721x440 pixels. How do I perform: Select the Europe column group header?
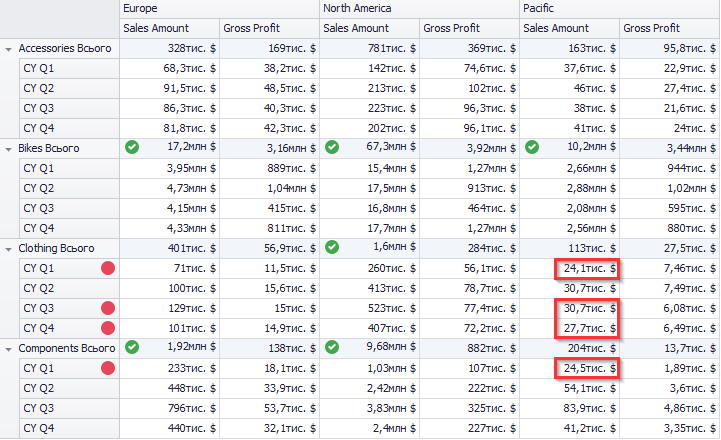pyautogui.click(x=219, y=9)
